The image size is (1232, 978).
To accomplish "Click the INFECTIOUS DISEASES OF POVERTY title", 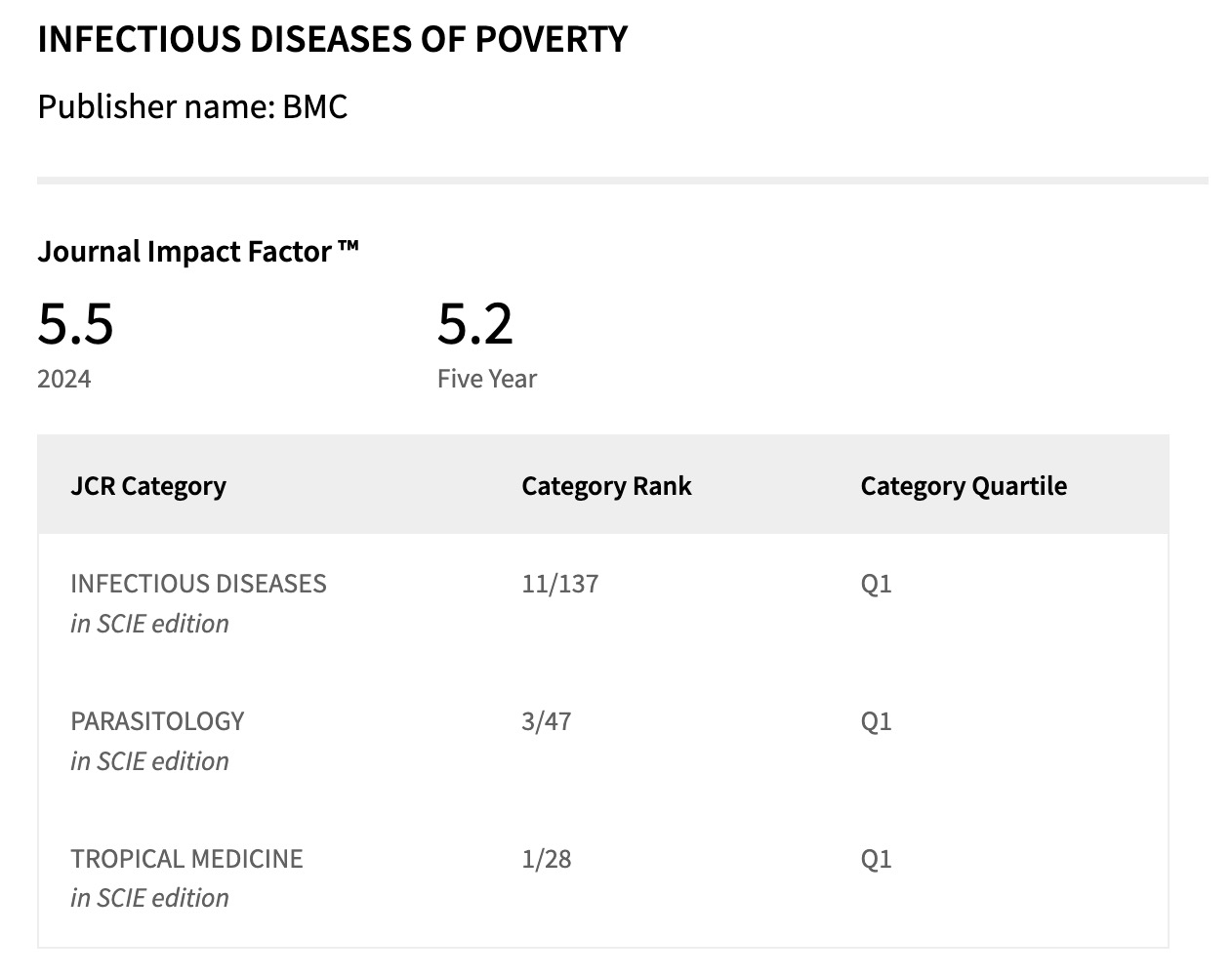I will [332, 39].
